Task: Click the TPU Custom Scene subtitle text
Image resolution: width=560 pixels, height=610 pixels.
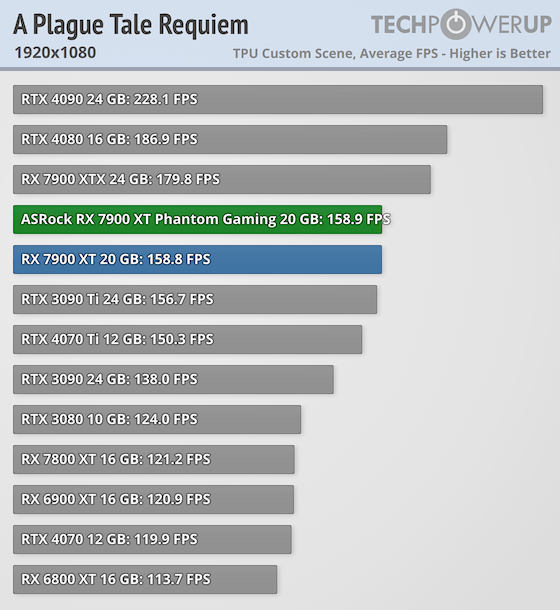Action: [x=391, y=54]
